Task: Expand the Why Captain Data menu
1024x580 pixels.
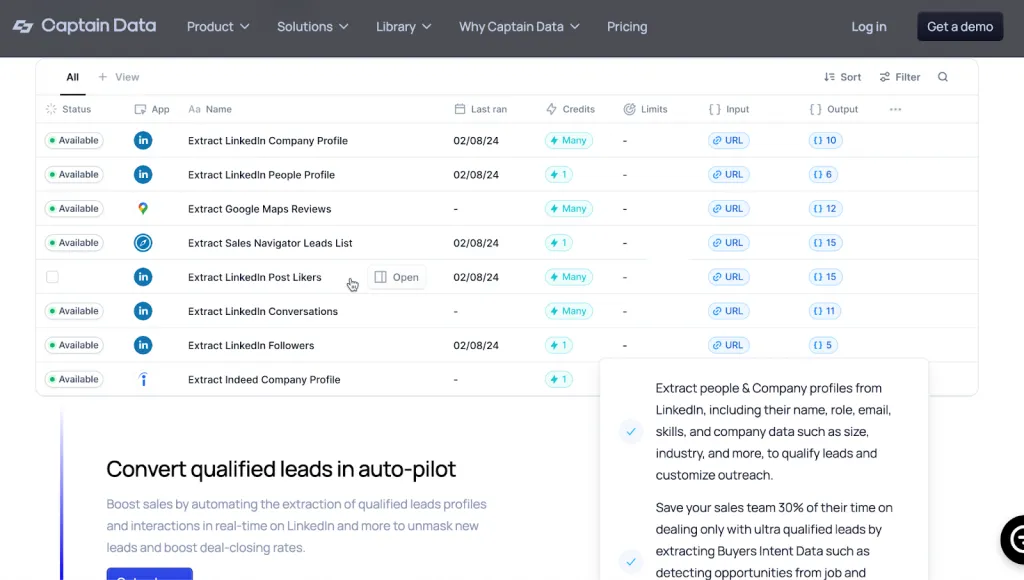Action: coord(519,27)
